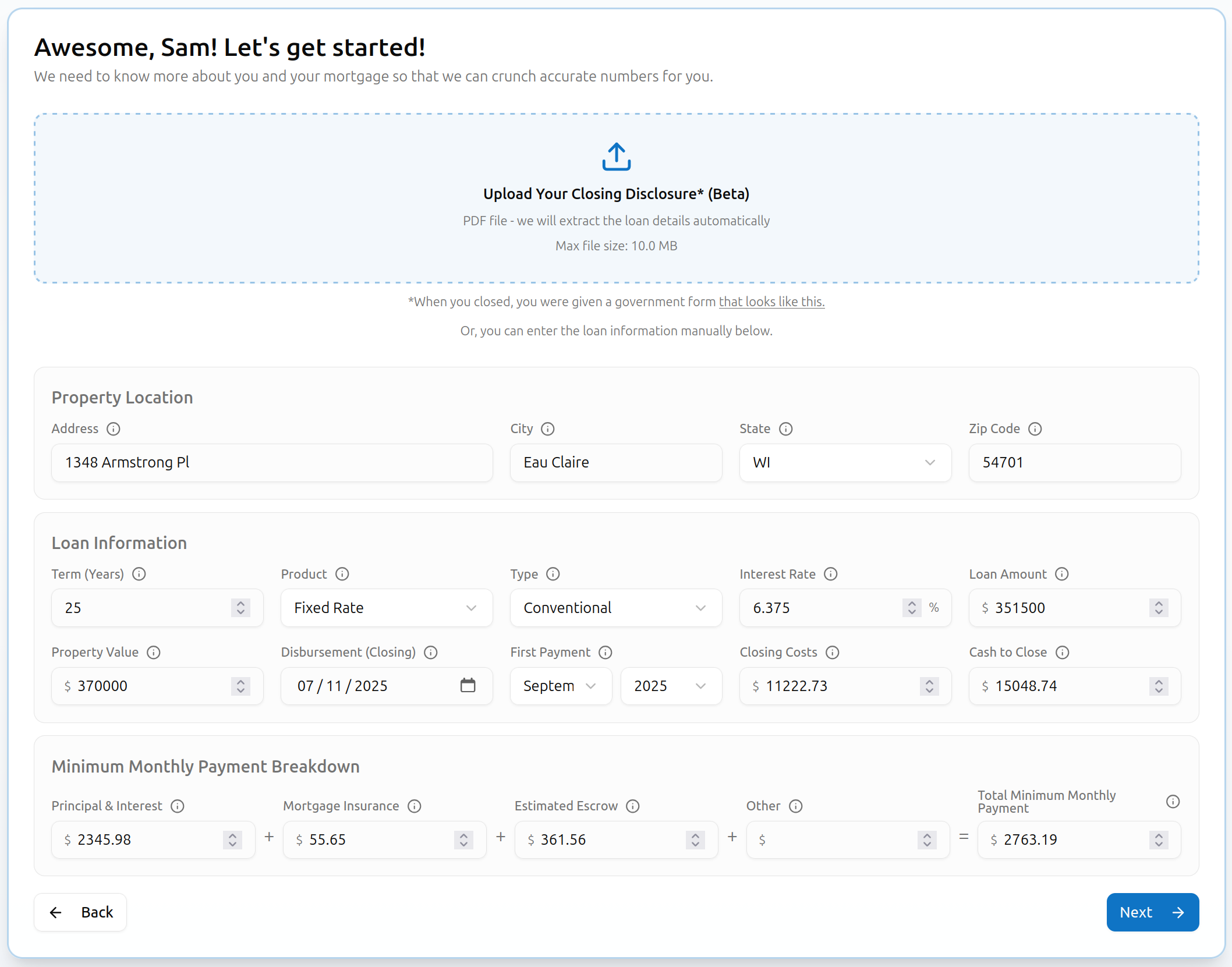The image size is (1232, 967).
Task: Click the Cash to Close stepper arrows
Action: click(1159, 686)
